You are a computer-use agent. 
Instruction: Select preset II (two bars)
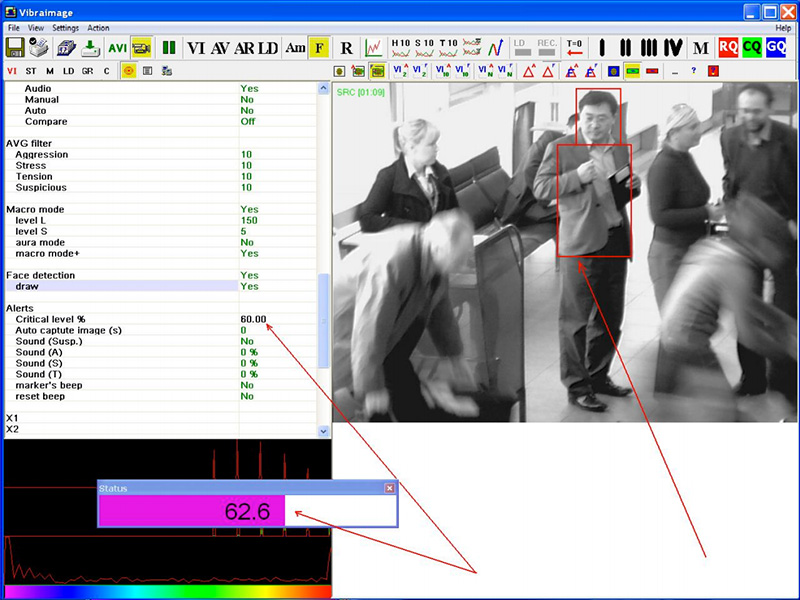[x=625, y=48]
